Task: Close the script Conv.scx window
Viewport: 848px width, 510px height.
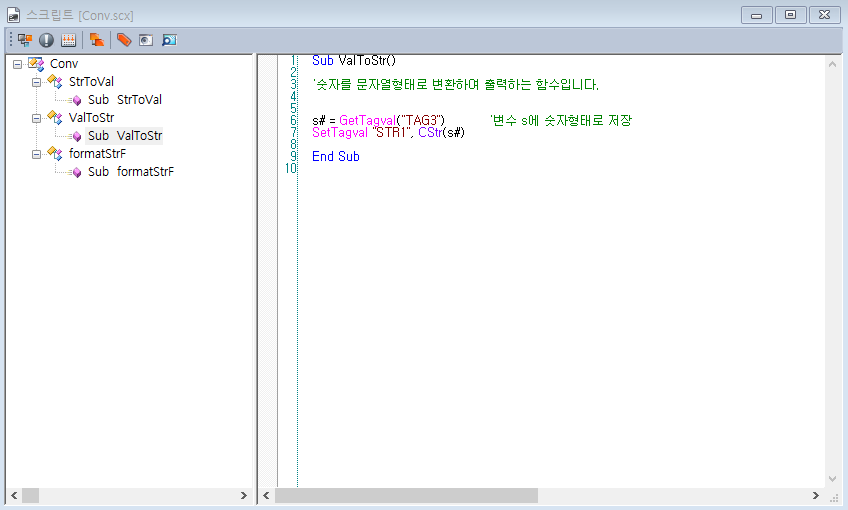Action: (825, 15)
